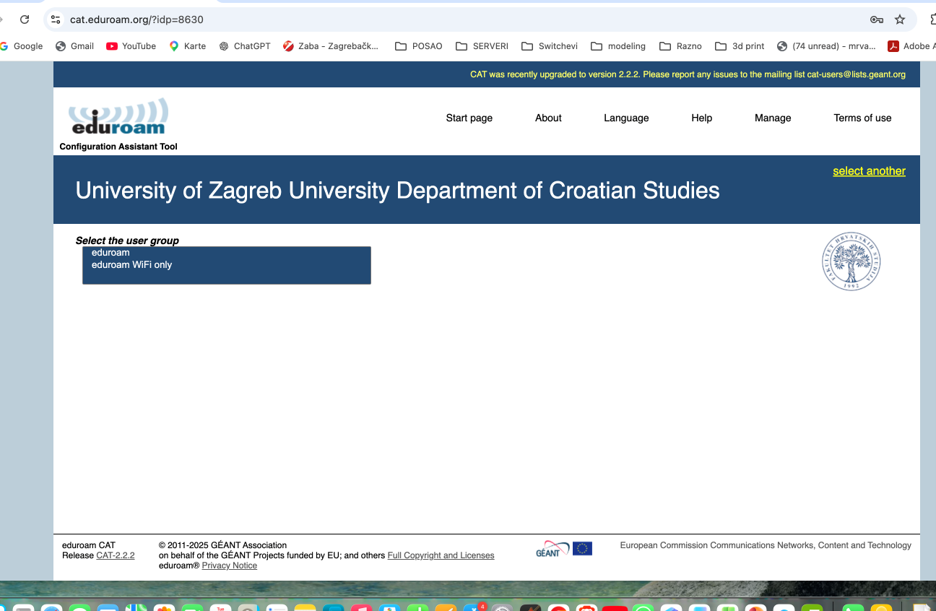936x611 pixels.
Task: Open the Manage menu item
Action: pos(772,118)
